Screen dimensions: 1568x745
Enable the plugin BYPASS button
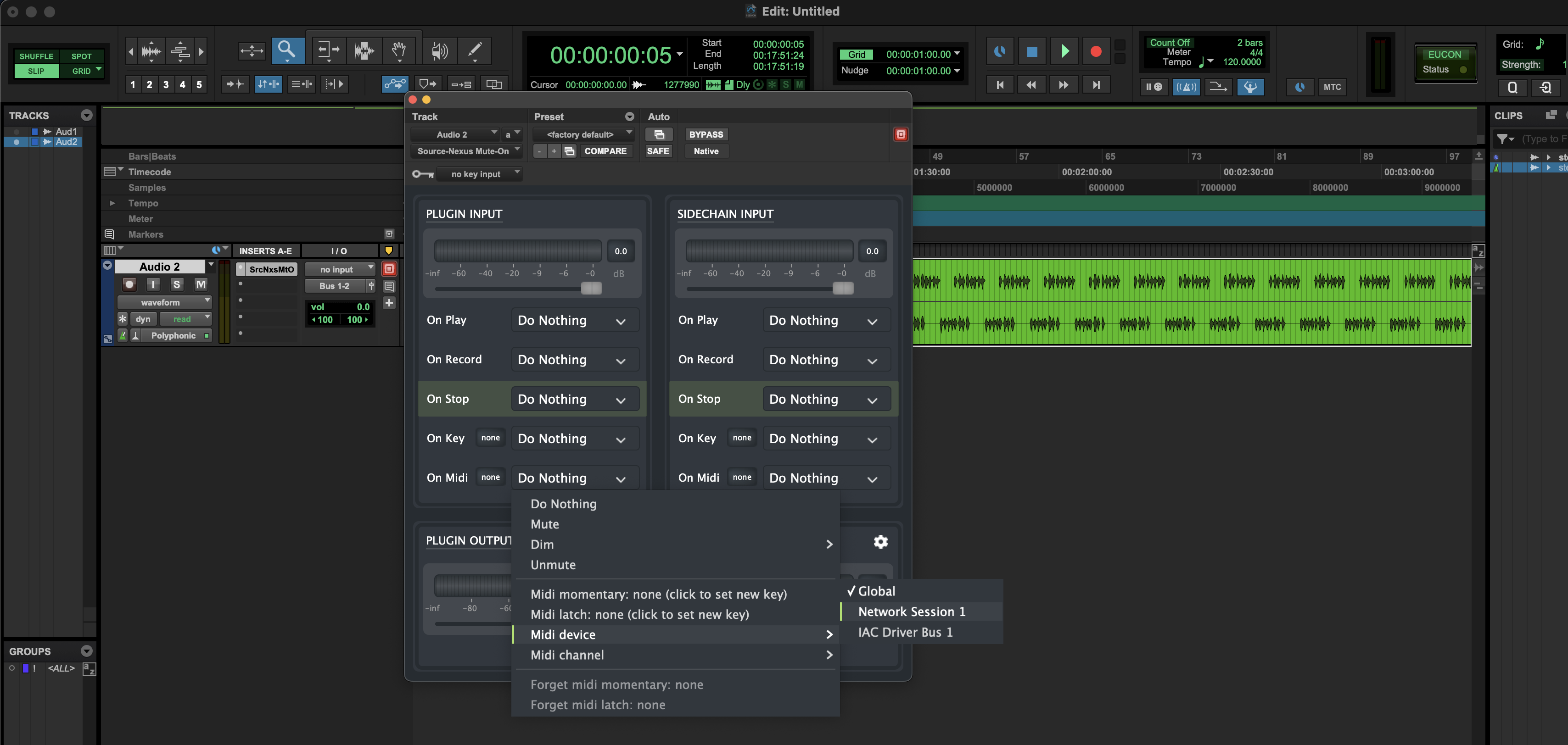tap(706, 134)
